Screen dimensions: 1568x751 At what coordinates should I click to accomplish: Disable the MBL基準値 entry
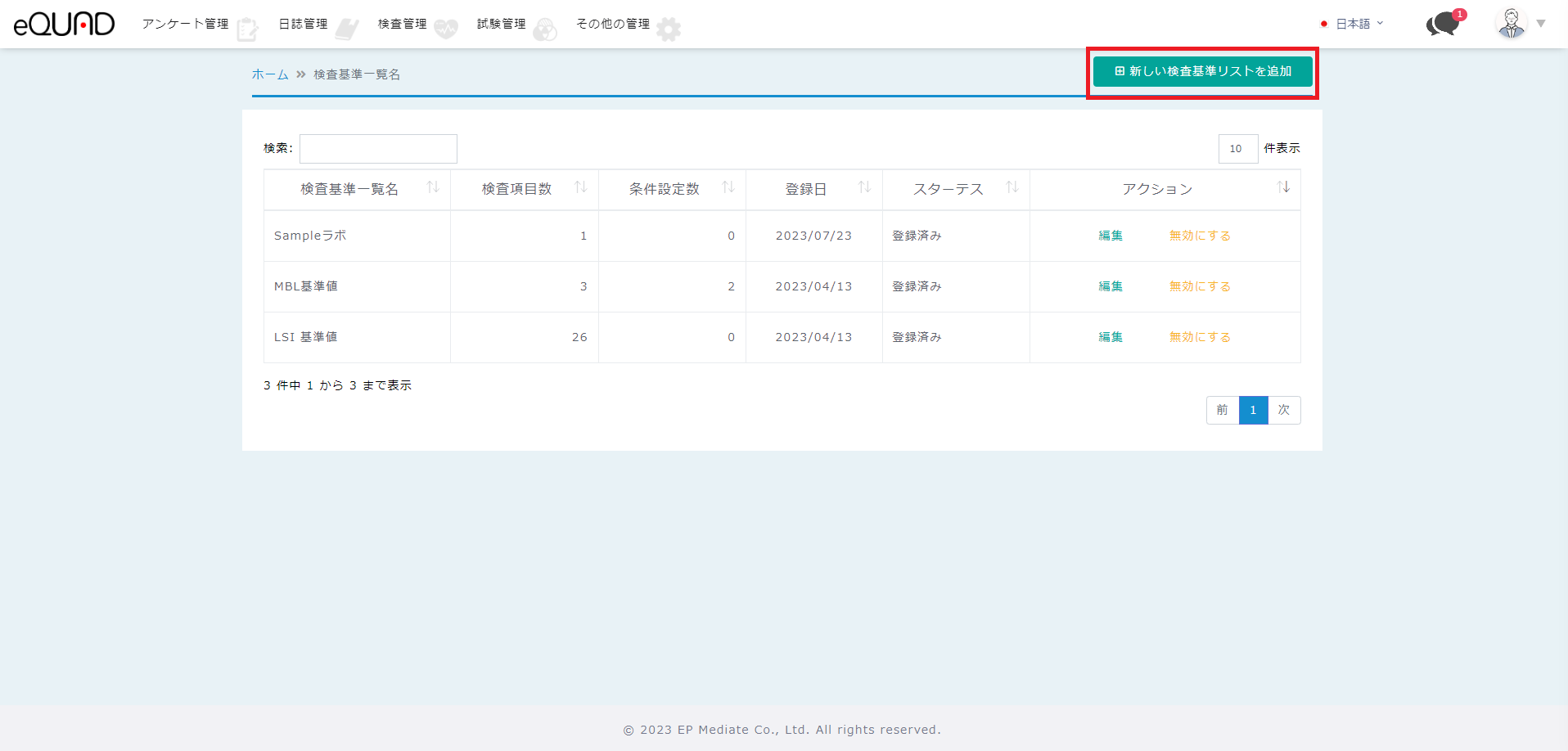1200,286
